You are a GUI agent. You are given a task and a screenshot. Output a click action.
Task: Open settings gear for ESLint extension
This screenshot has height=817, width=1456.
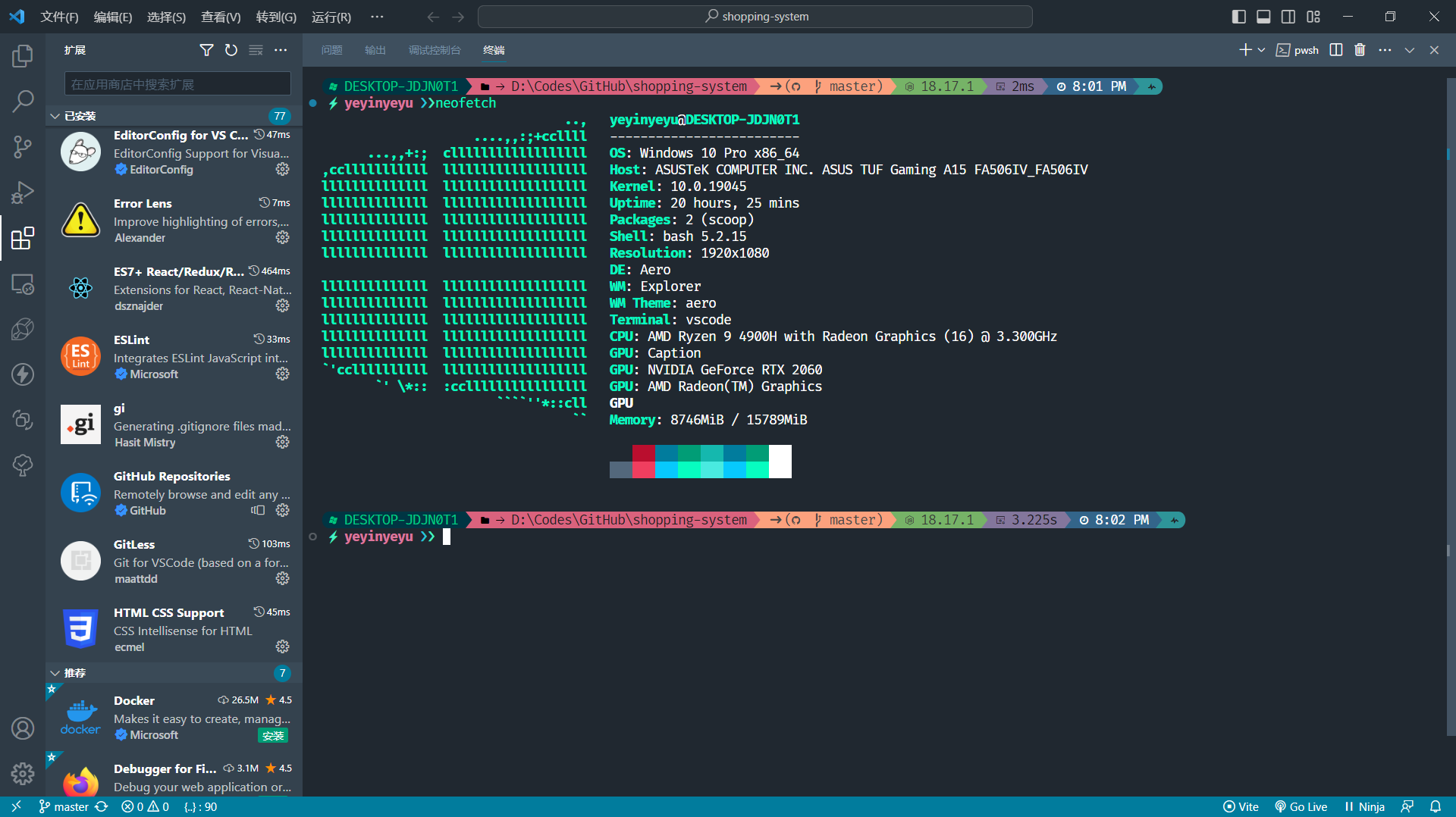(283, 374)
